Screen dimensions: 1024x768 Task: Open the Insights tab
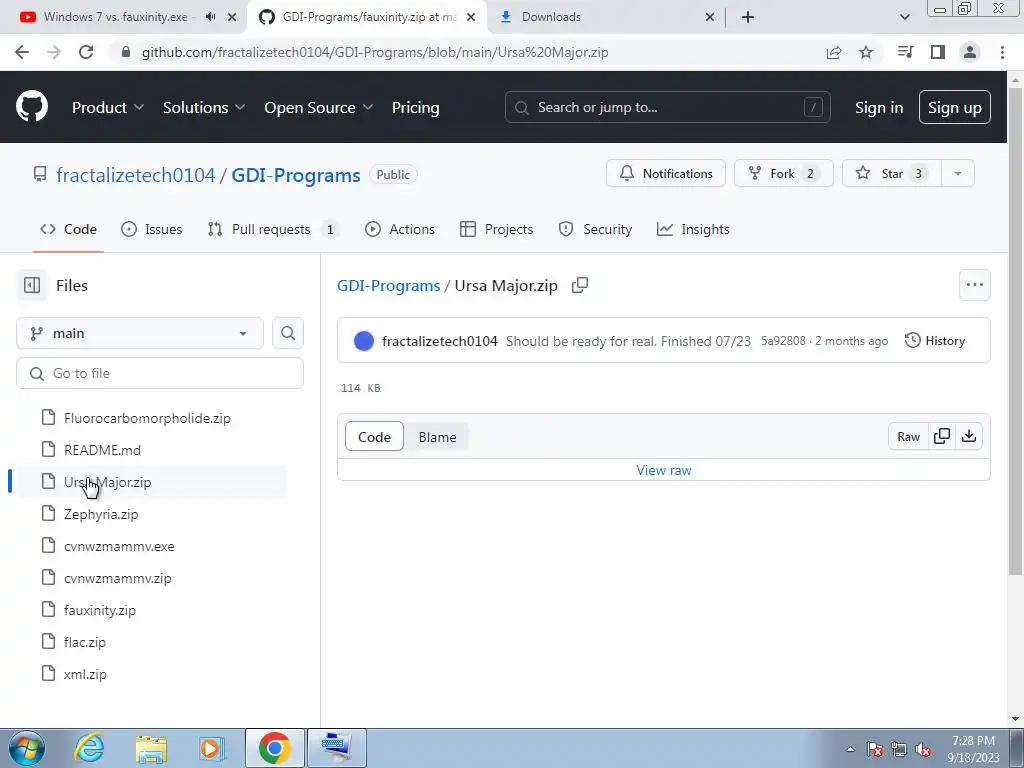[693, 229]
